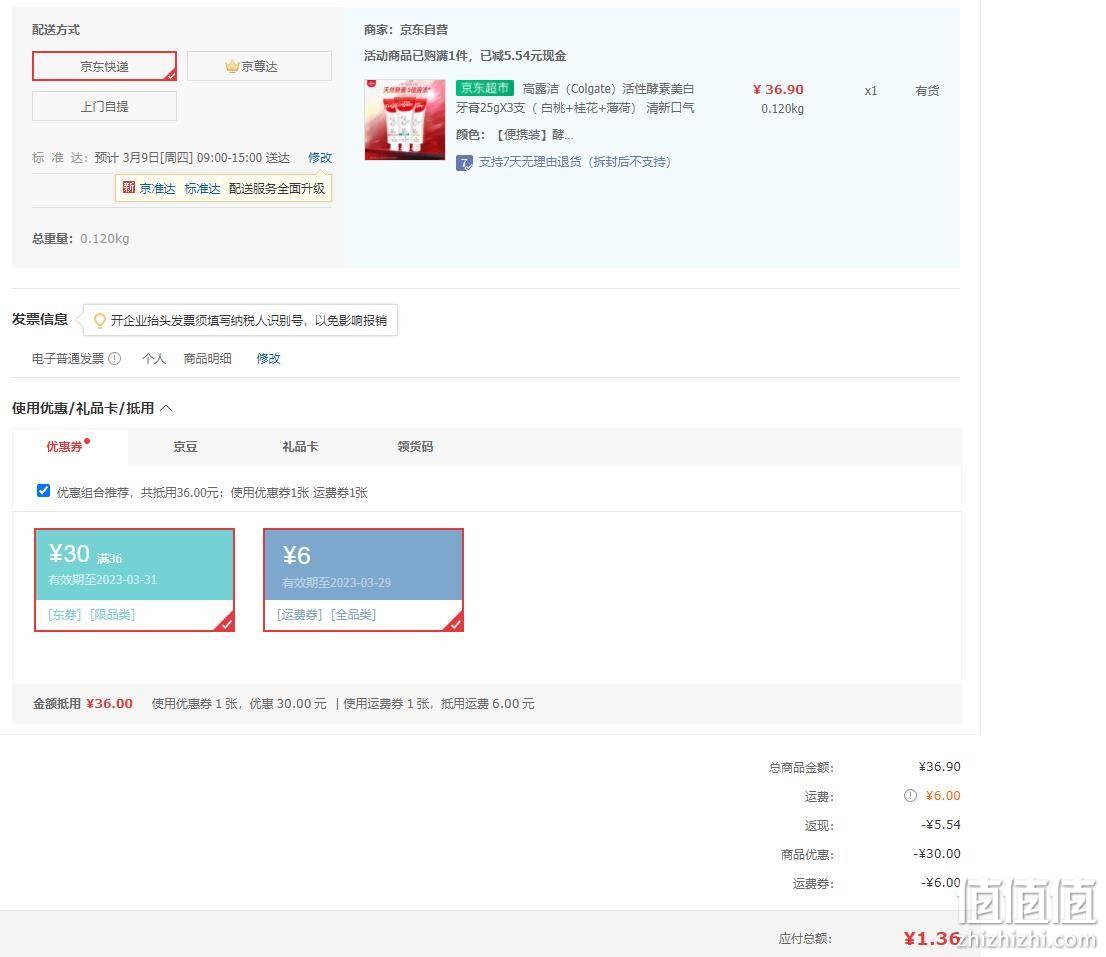Click the ¥36.90 product price

click(778, 90)
